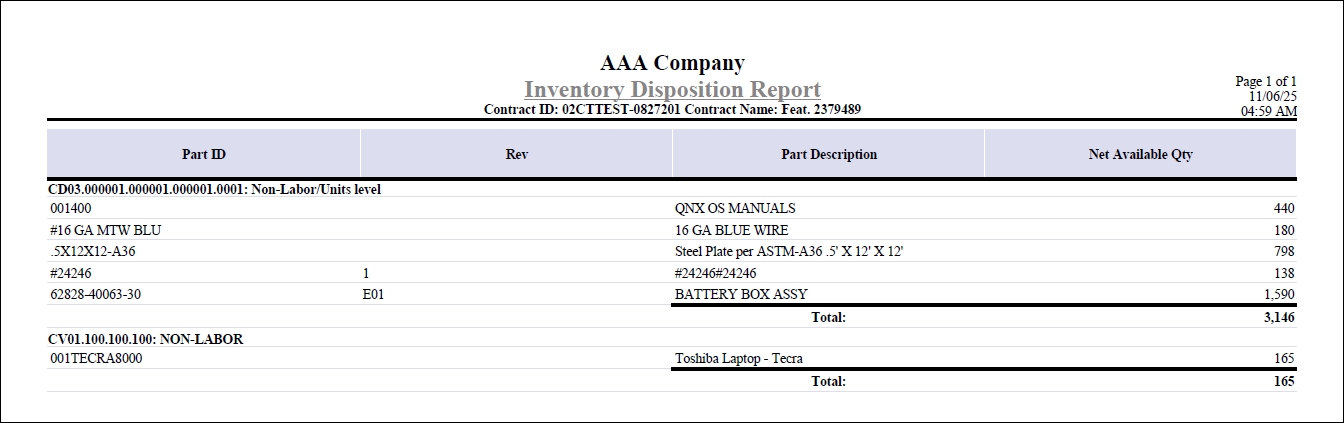This screenshot has height=423, width=1344.
Task: Click revision E01 cell
Action: click(x=374, y=295)
